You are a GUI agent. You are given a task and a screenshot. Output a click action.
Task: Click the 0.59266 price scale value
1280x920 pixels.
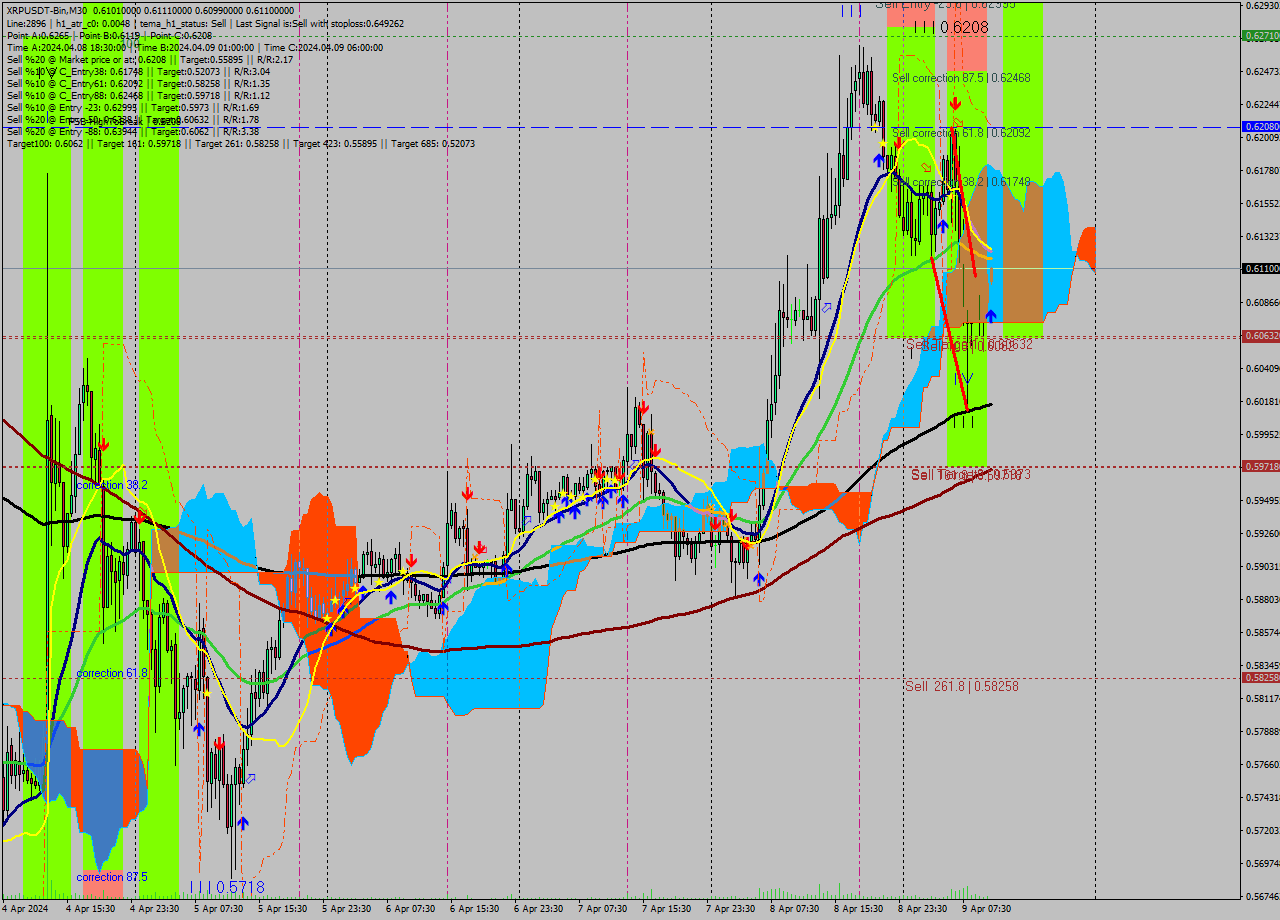pyautogui.click(x=1263, y=533)
